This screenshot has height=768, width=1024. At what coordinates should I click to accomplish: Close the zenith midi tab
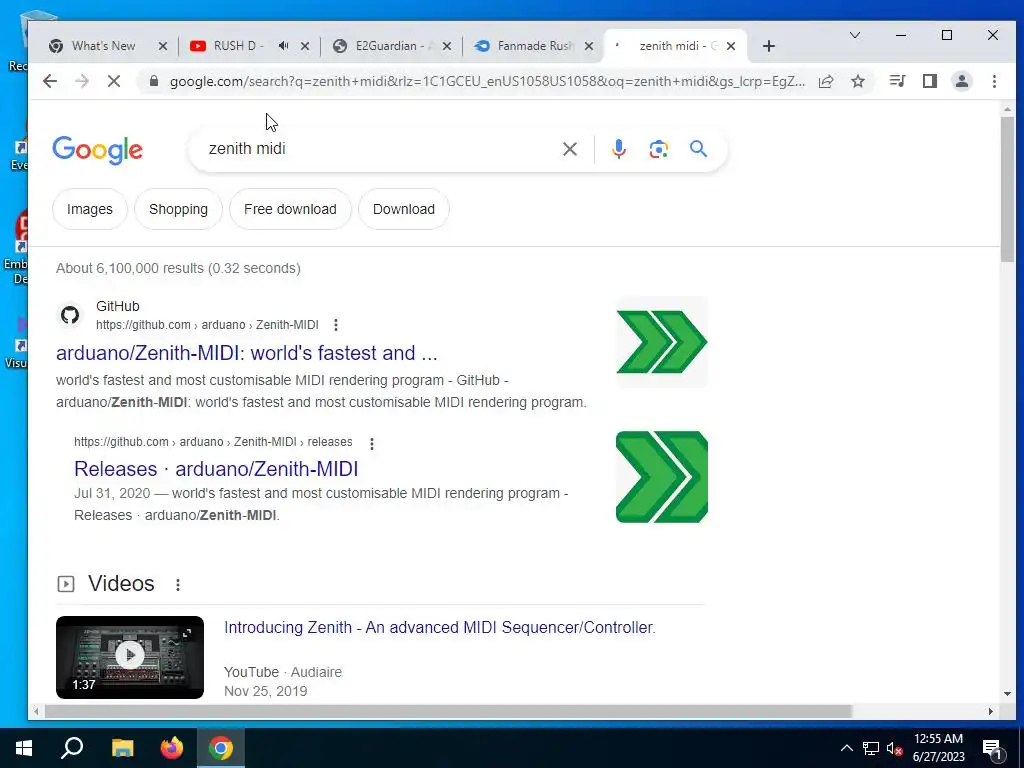coord(731,46)
